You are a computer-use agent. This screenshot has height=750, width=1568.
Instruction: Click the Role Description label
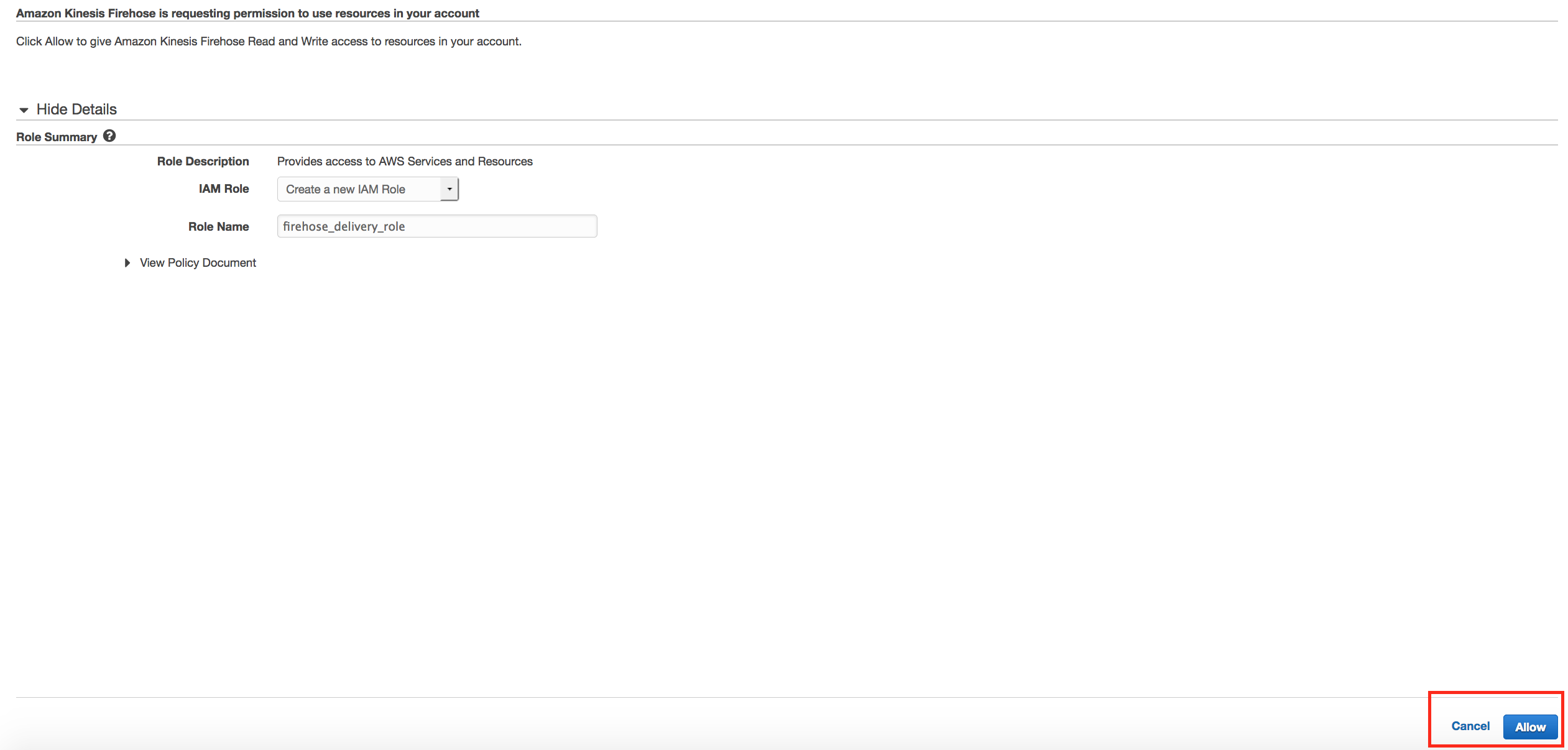click(203, 162)
